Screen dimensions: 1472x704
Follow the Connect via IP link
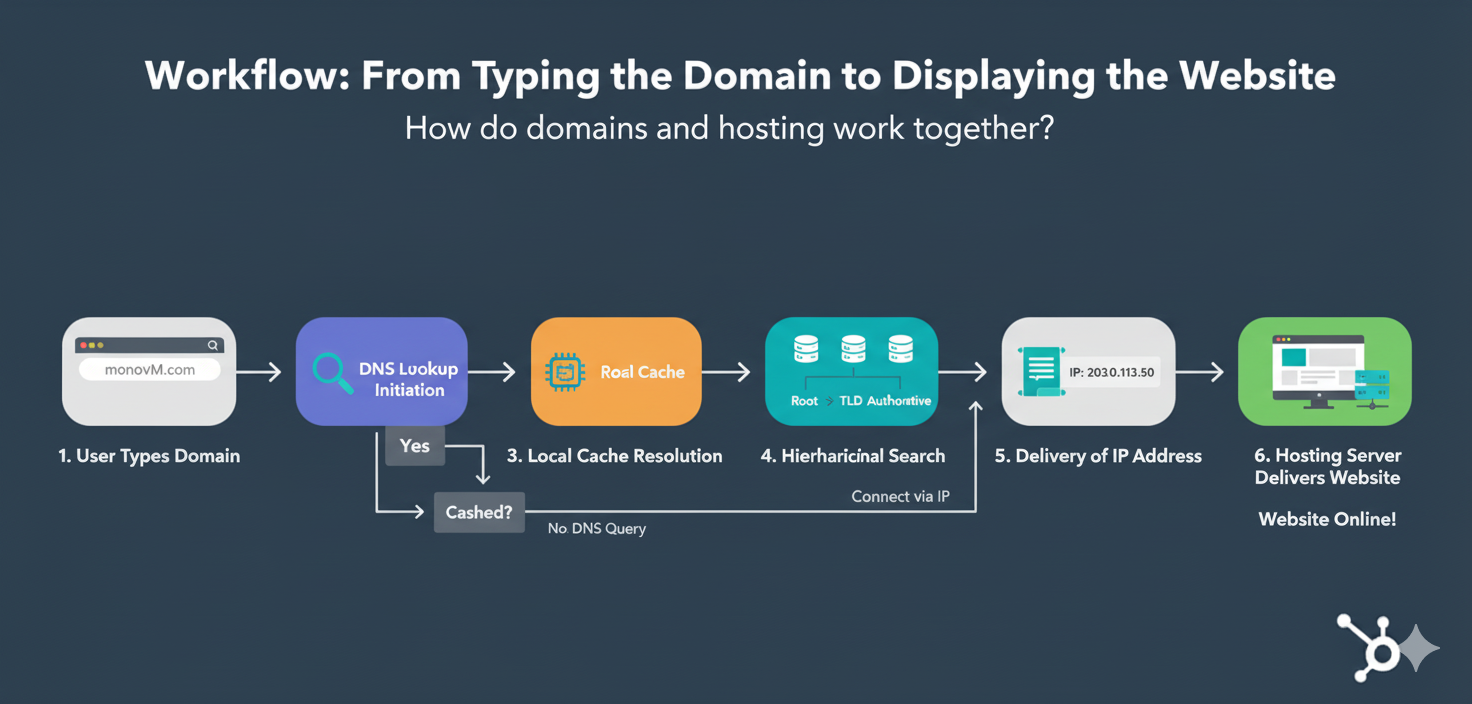click(899, 495)
